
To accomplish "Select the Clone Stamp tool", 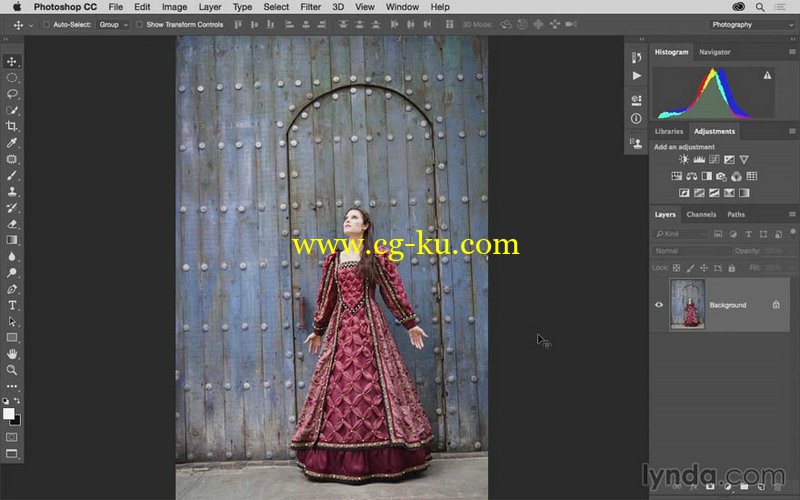I will click(11, 192).
